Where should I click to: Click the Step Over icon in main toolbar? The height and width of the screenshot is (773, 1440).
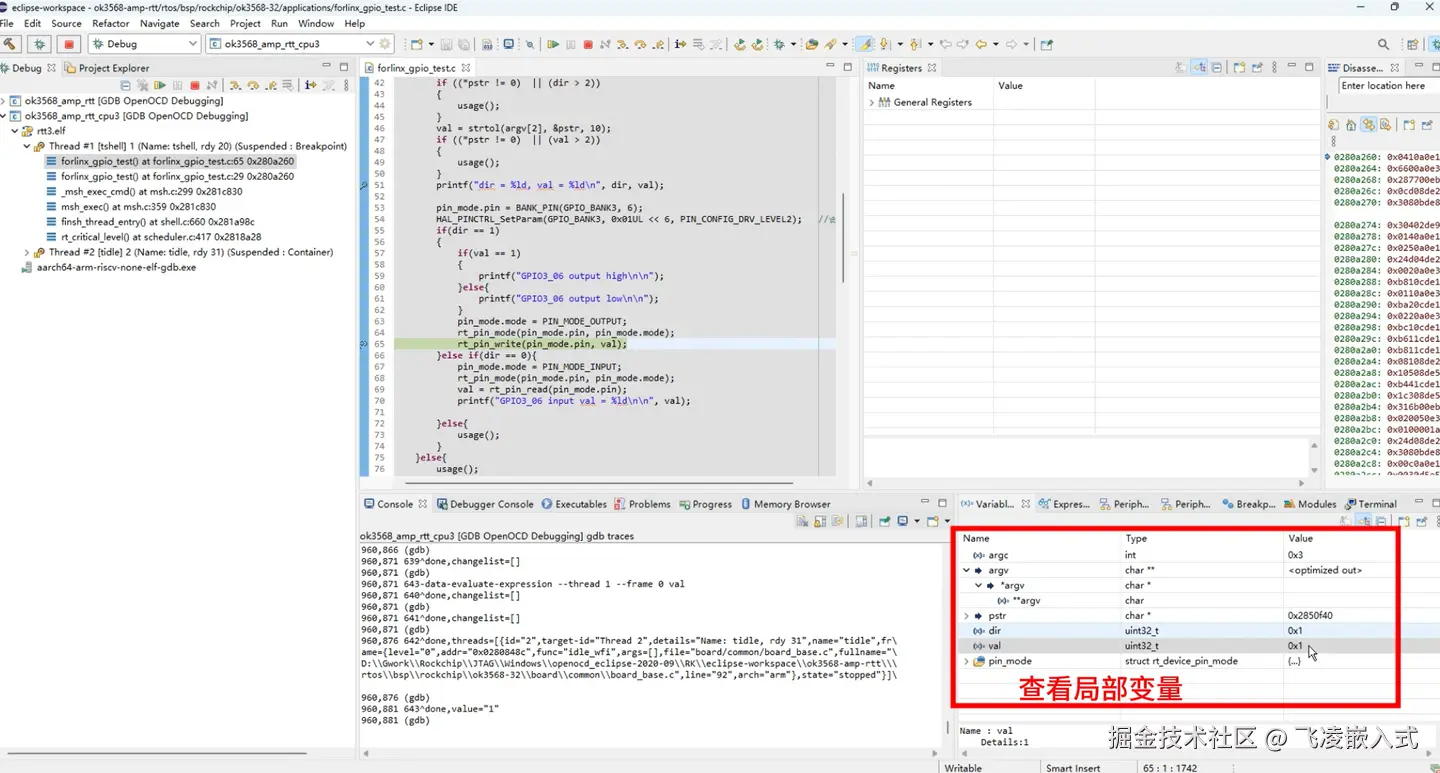coord(641,44)
